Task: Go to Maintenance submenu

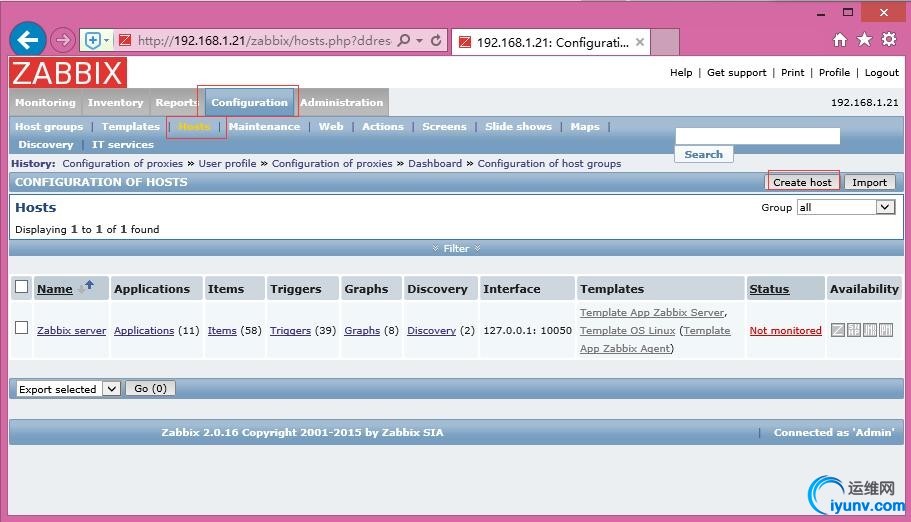Action: tap(264, 126)
